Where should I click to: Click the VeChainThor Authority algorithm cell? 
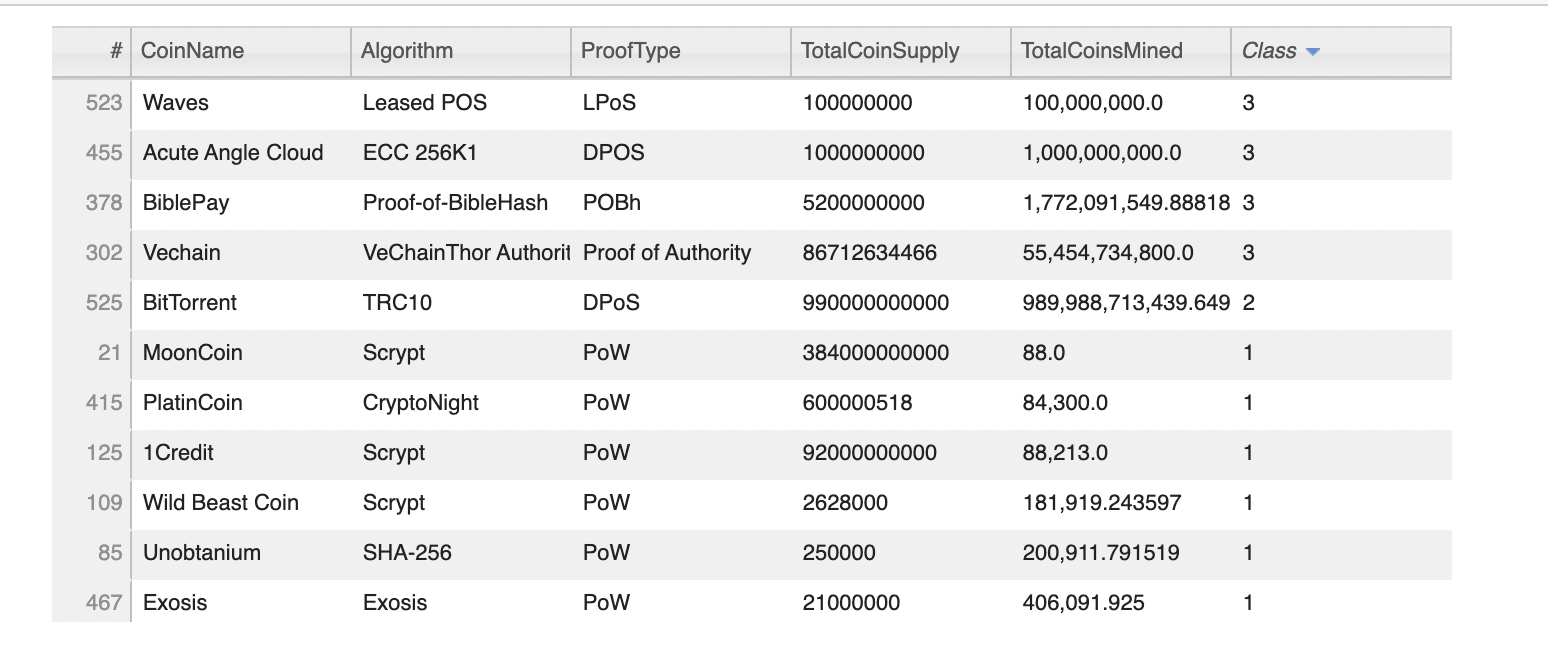pyautogui.click(x=461, y=253)
